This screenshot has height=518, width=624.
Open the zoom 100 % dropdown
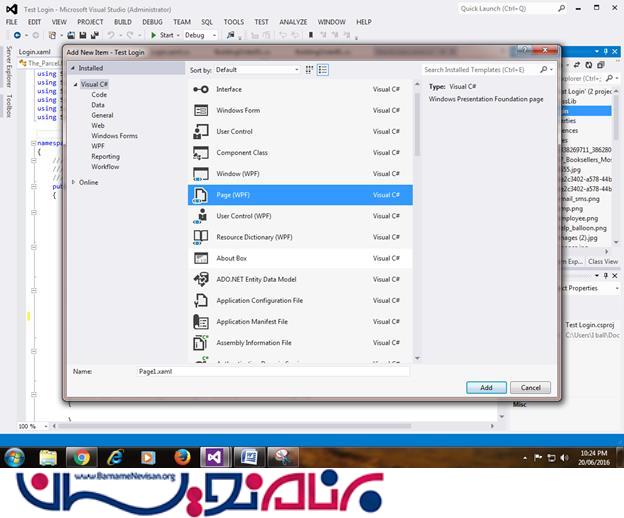coord(46,426)
